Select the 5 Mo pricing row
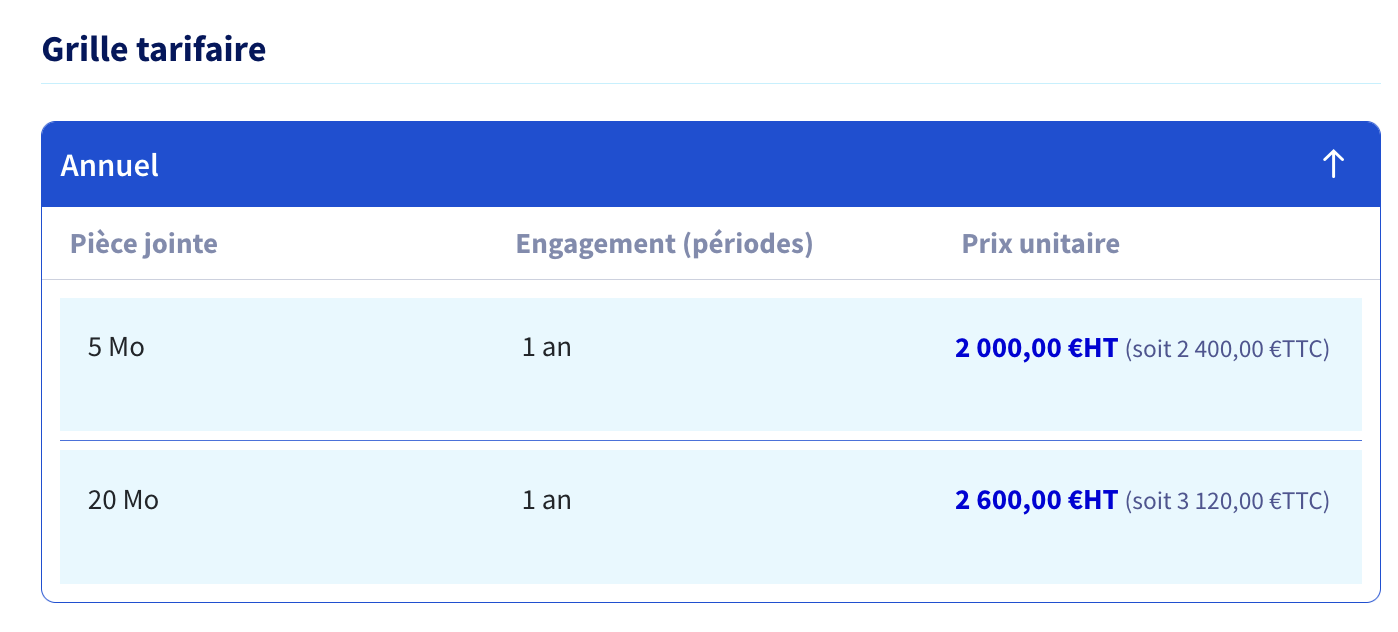 711,364
